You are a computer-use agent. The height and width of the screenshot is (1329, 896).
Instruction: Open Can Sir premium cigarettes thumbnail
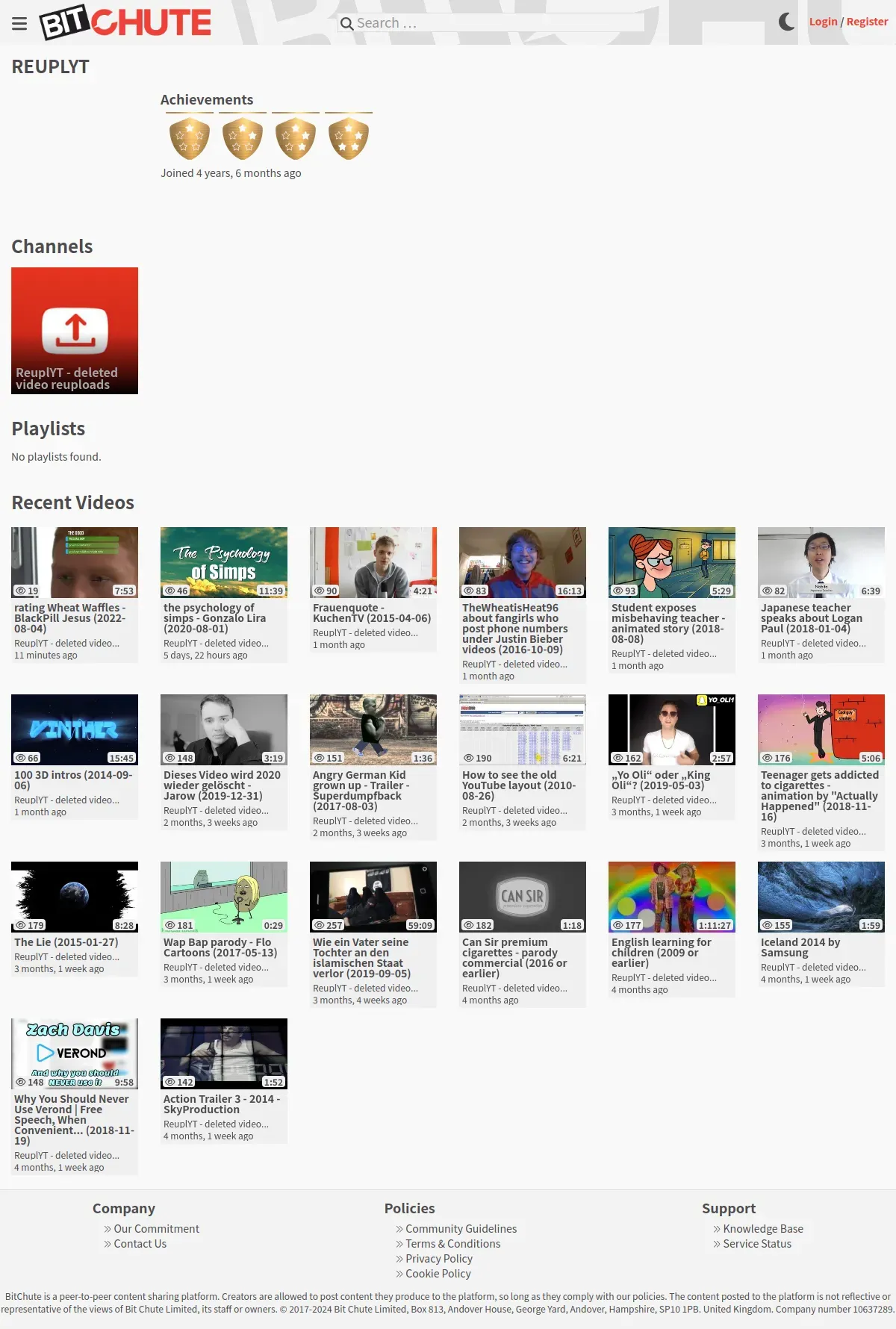pyautogui.click(x=523, y=897)
